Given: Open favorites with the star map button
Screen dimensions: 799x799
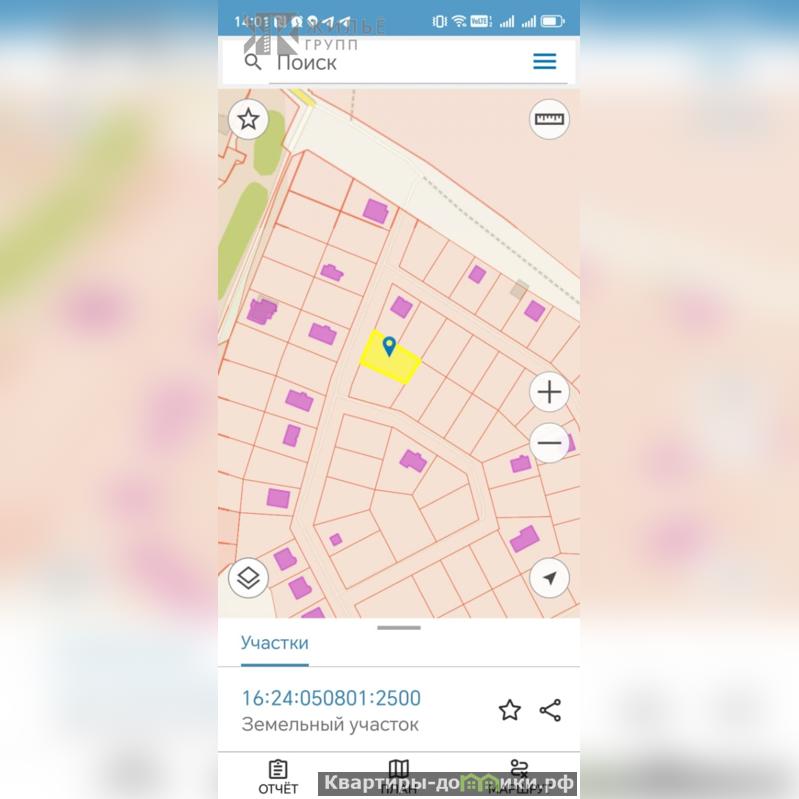Looking at the screenshot, I should [248, 119].
